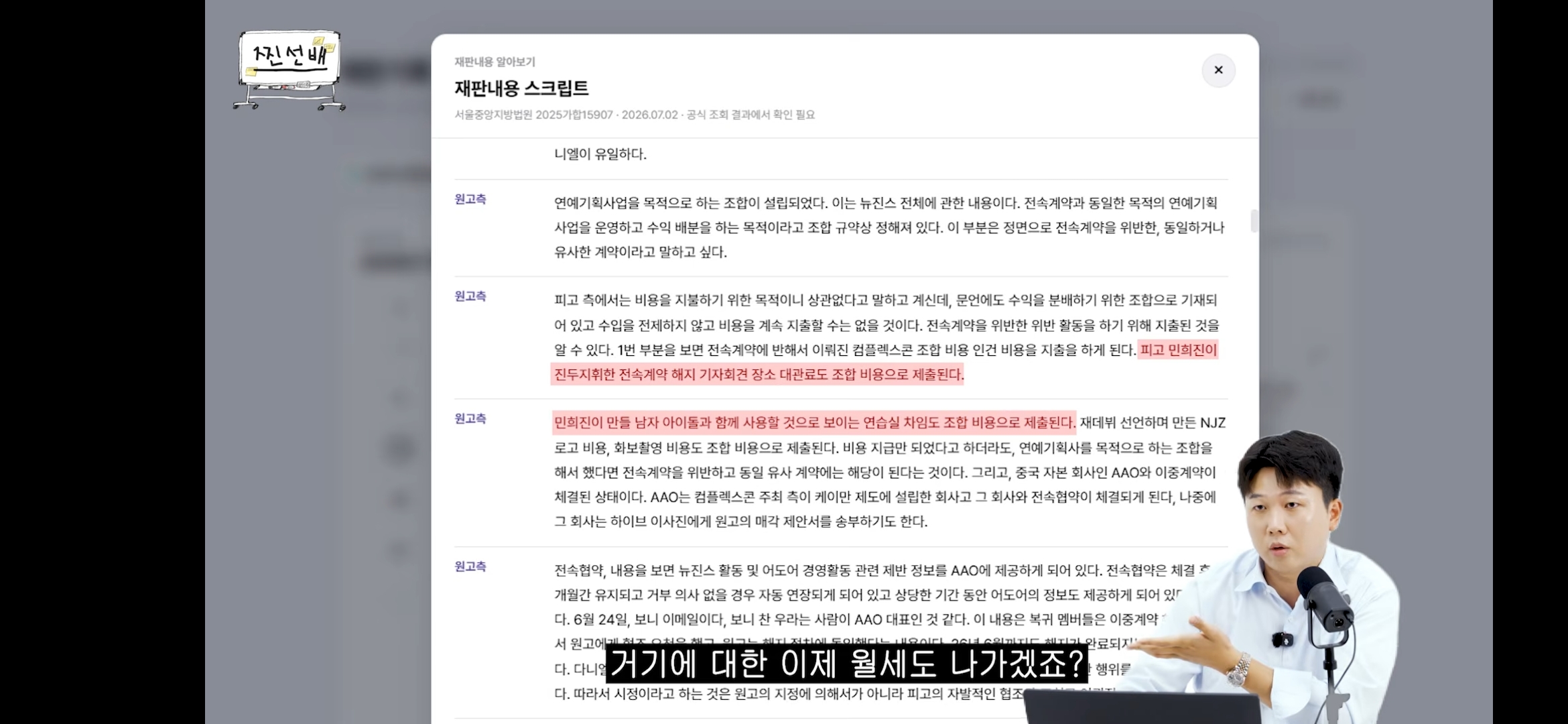Close the 재판내용 스크립트 dialog
The width and height of the screenshot is (1568, 724).
[1218, 70]
